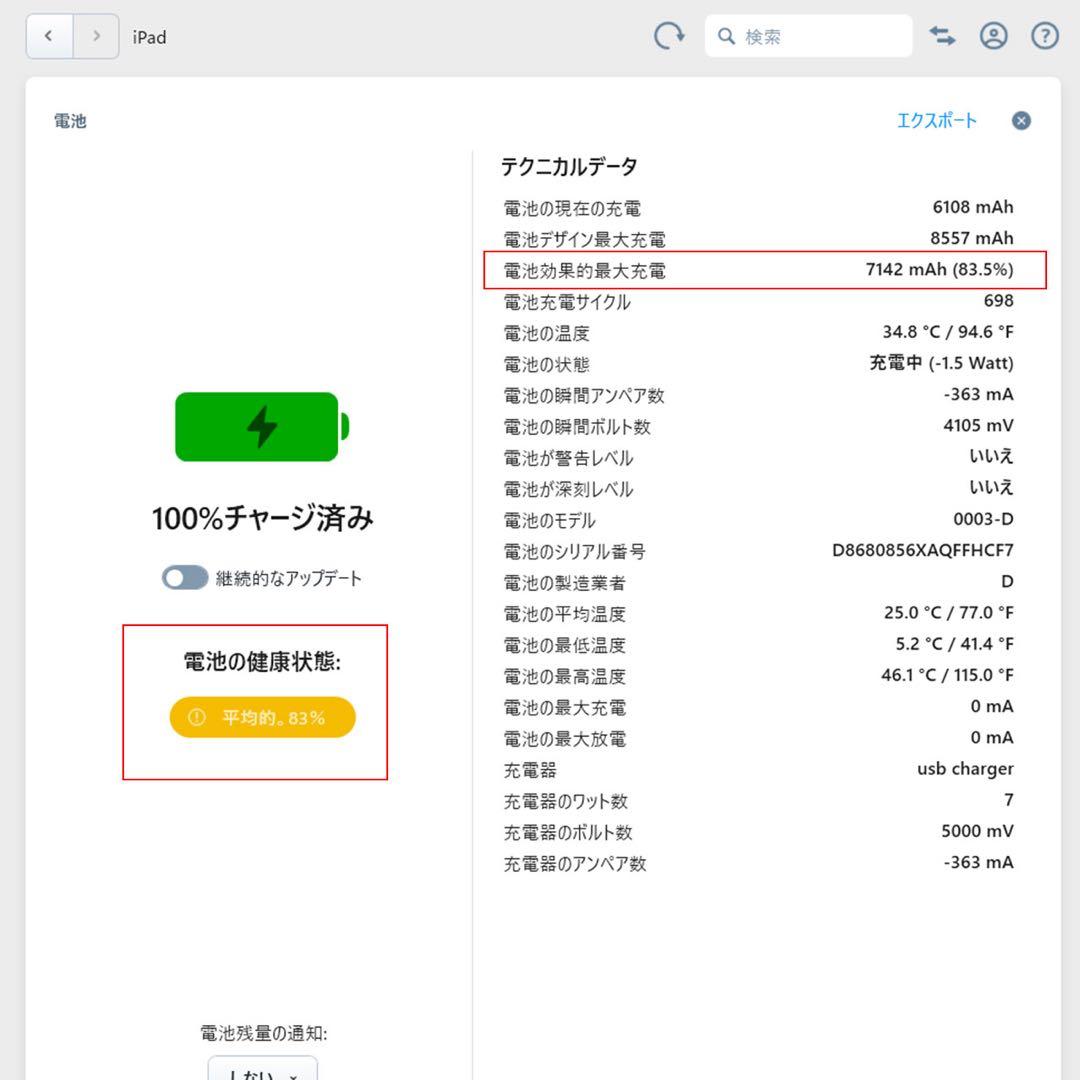The image size is (1080, 1080).
Task: Enable the 継続的なアップデート toggle
Action: point(184,577)
